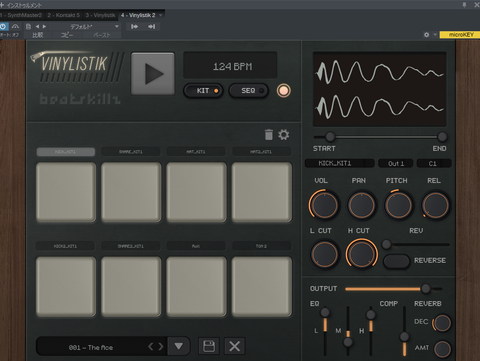Toggle the KIT mode button
The width and height of the screenshot is (480, 361).
pos(203,91)
